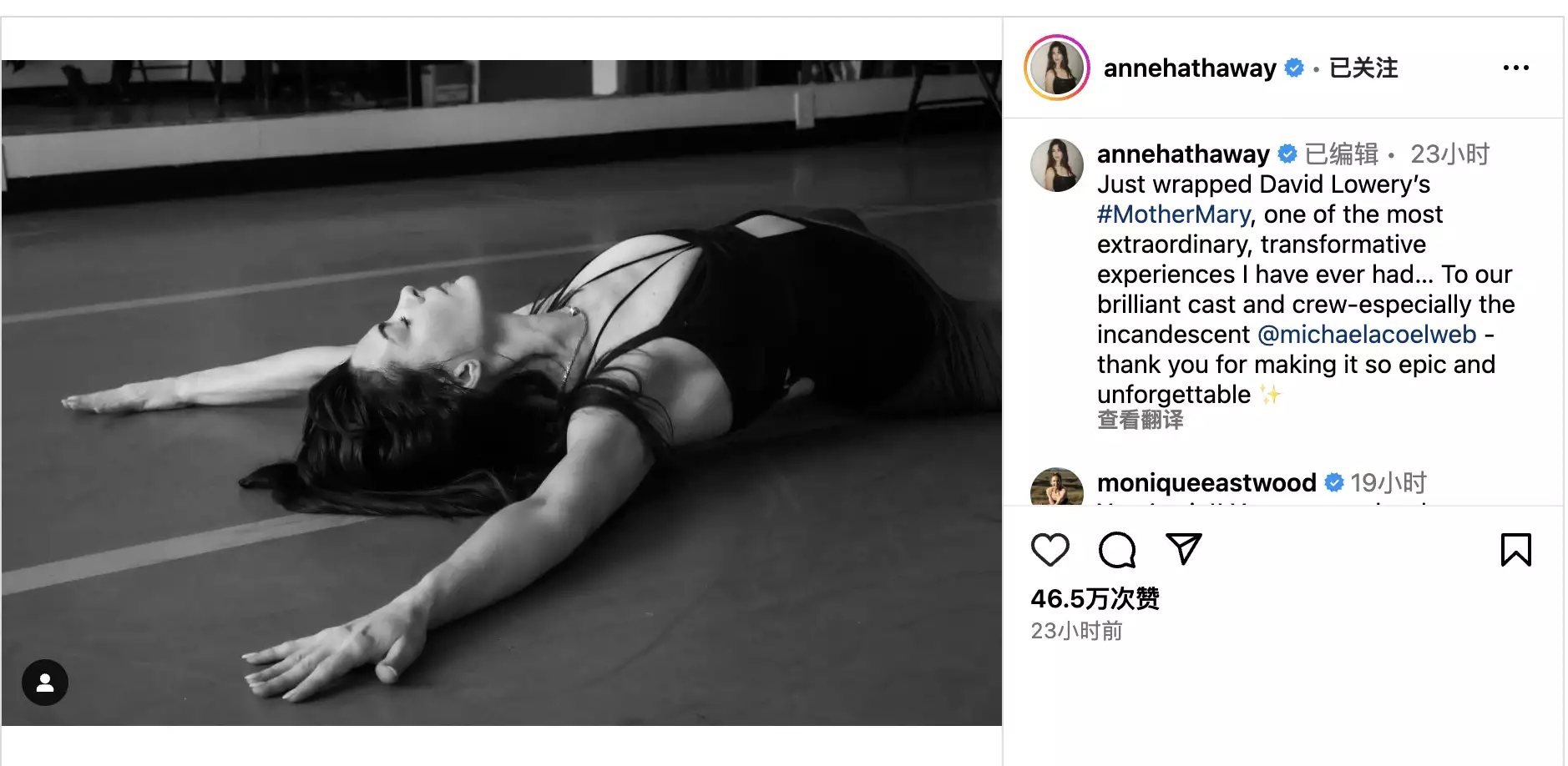The width and height of the screenshot is (1568, 766).
Task: Open the three-dot more options menu
Action: click(x=1515, y=68)
